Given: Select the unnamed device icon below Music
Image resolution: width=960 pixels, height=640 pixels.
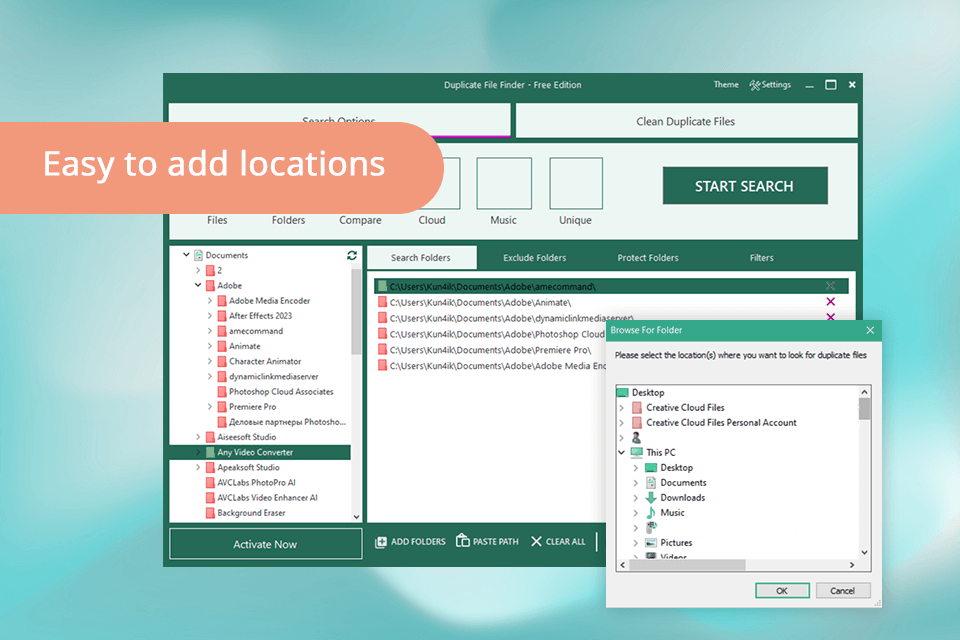Looking at the screenshot, I should tap(651, 527).
